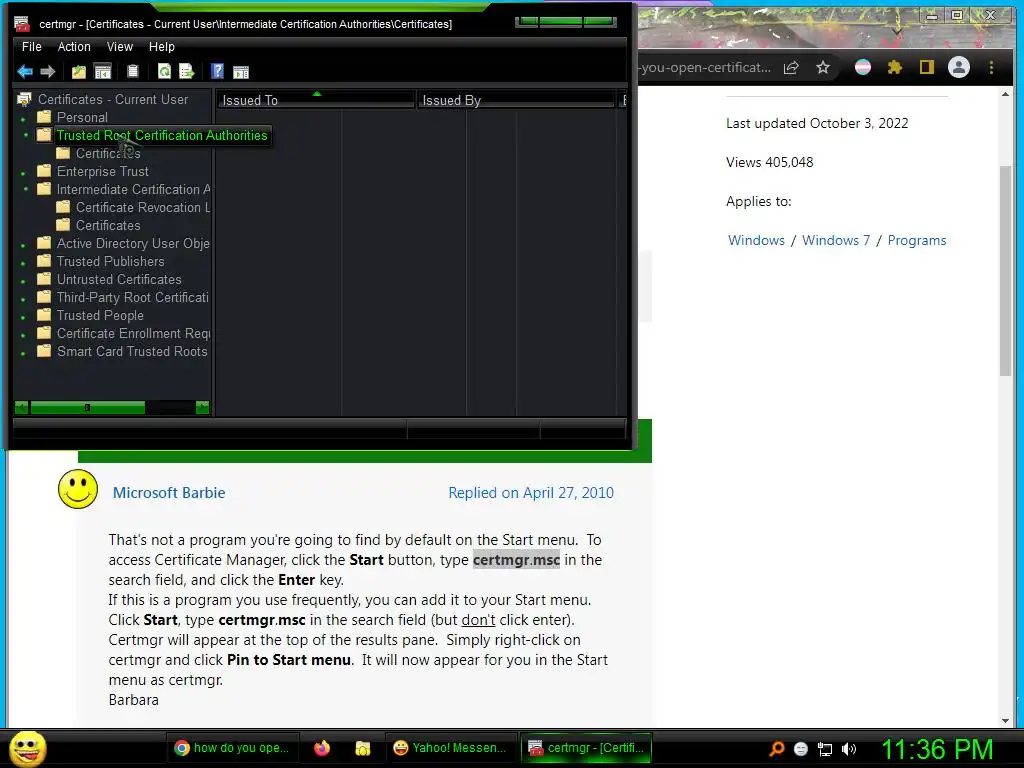Screen dimensions: 1024x768
Task: Click the smiley Start button on the taskbar
Action: coord(27,748)
